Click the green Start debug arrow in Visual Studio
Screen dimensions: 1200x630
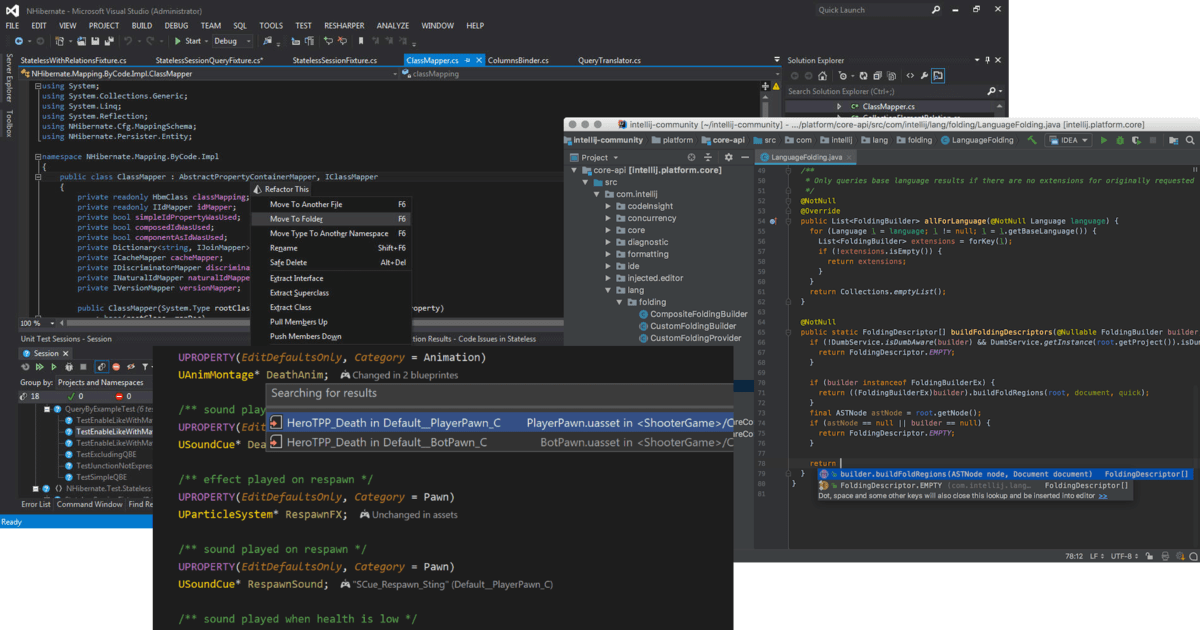(178, 41)
